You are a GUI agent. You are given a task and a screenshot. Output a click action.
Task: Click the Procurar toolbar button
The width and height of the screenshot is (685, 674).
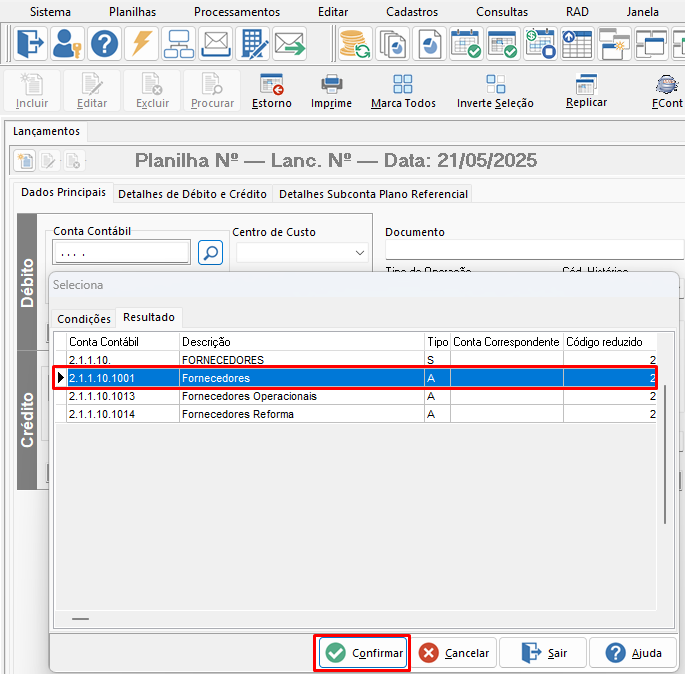pos(212,91)
